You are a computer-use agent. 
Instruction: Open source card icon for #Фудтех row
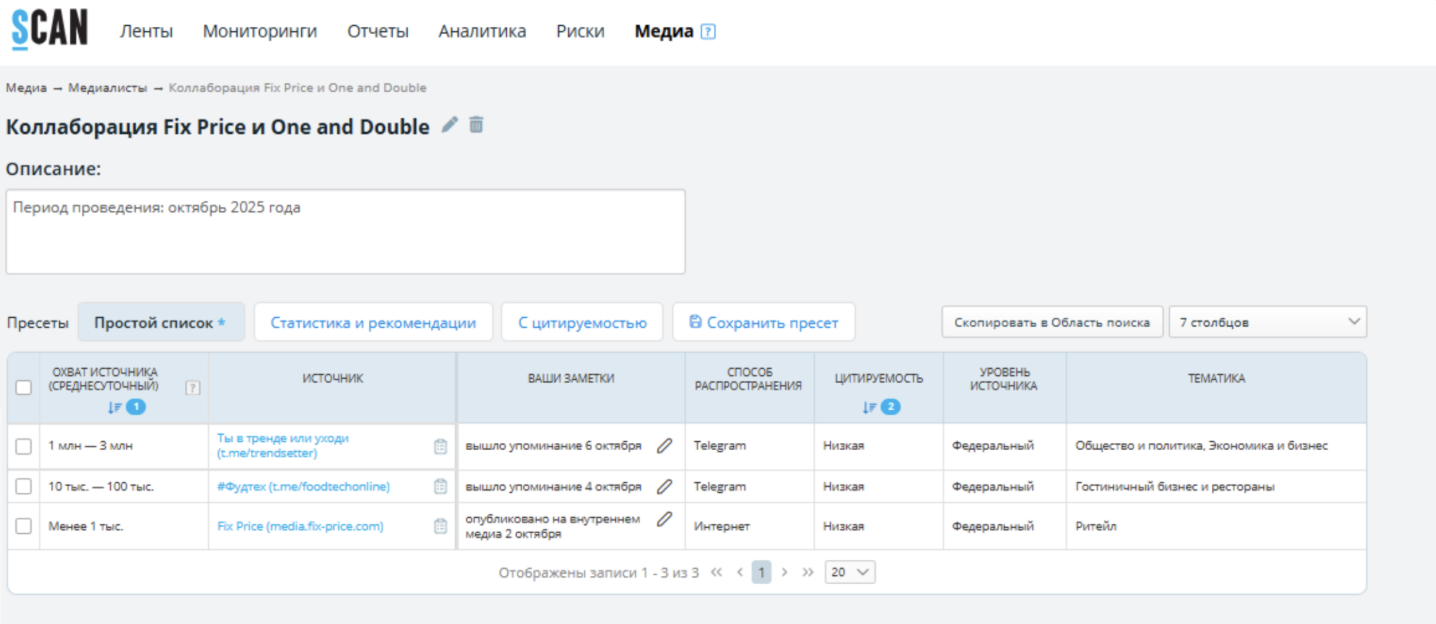point(440,487)
